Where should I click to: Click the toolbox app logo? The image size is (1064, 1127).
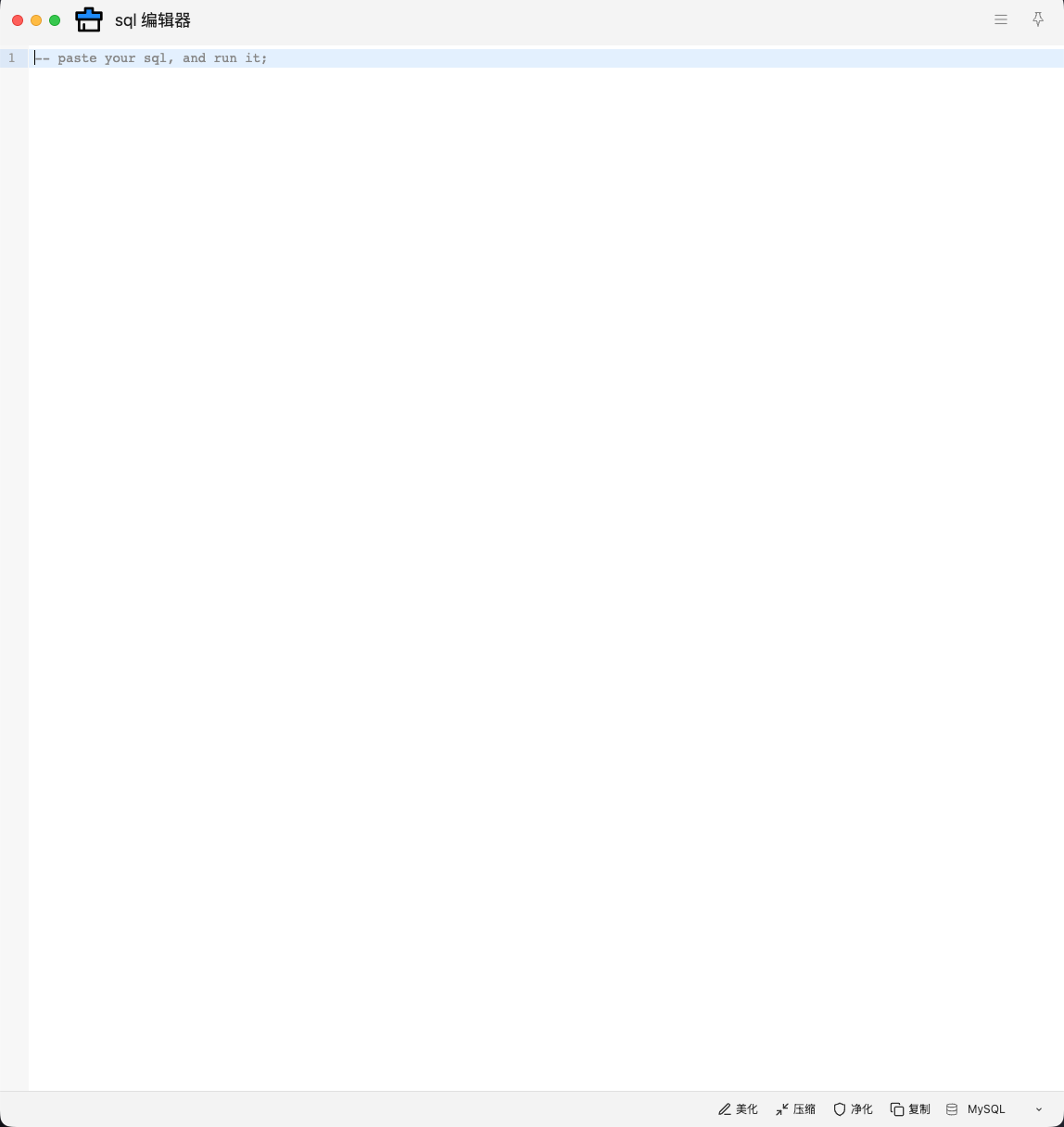(x=89, y=19)
